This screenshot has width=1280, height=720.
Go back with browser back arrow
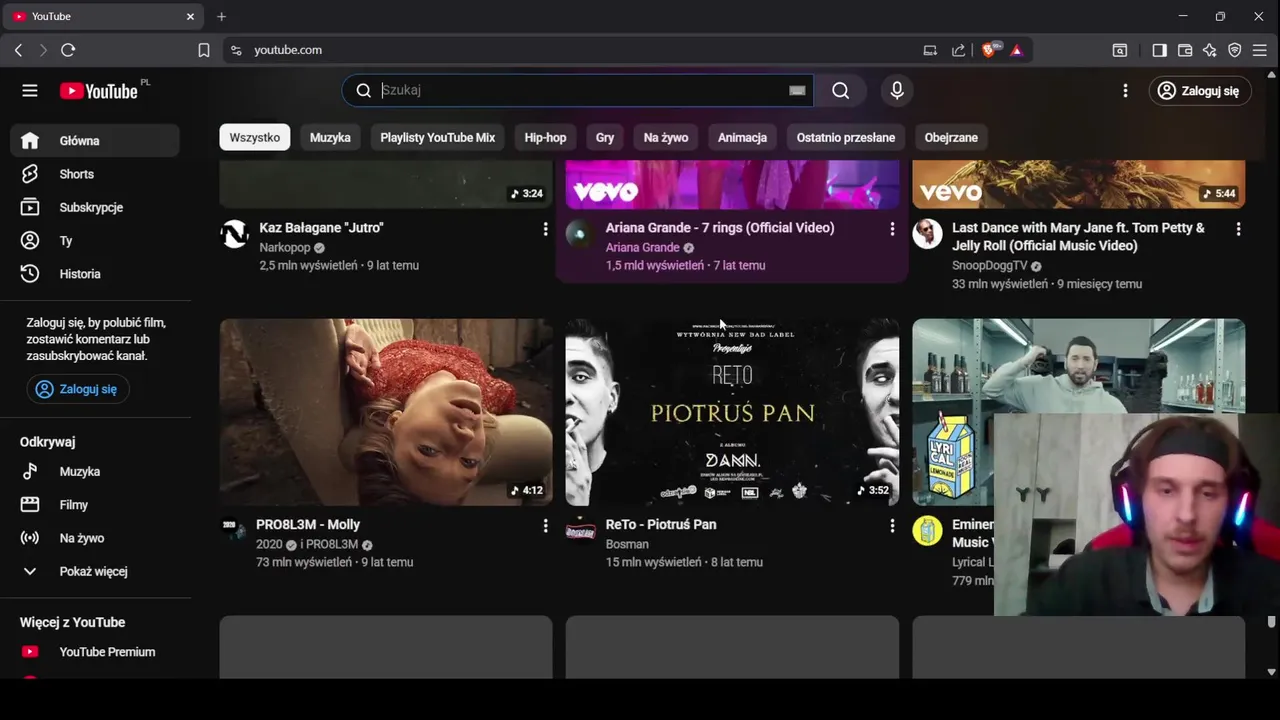pos(18,50)
